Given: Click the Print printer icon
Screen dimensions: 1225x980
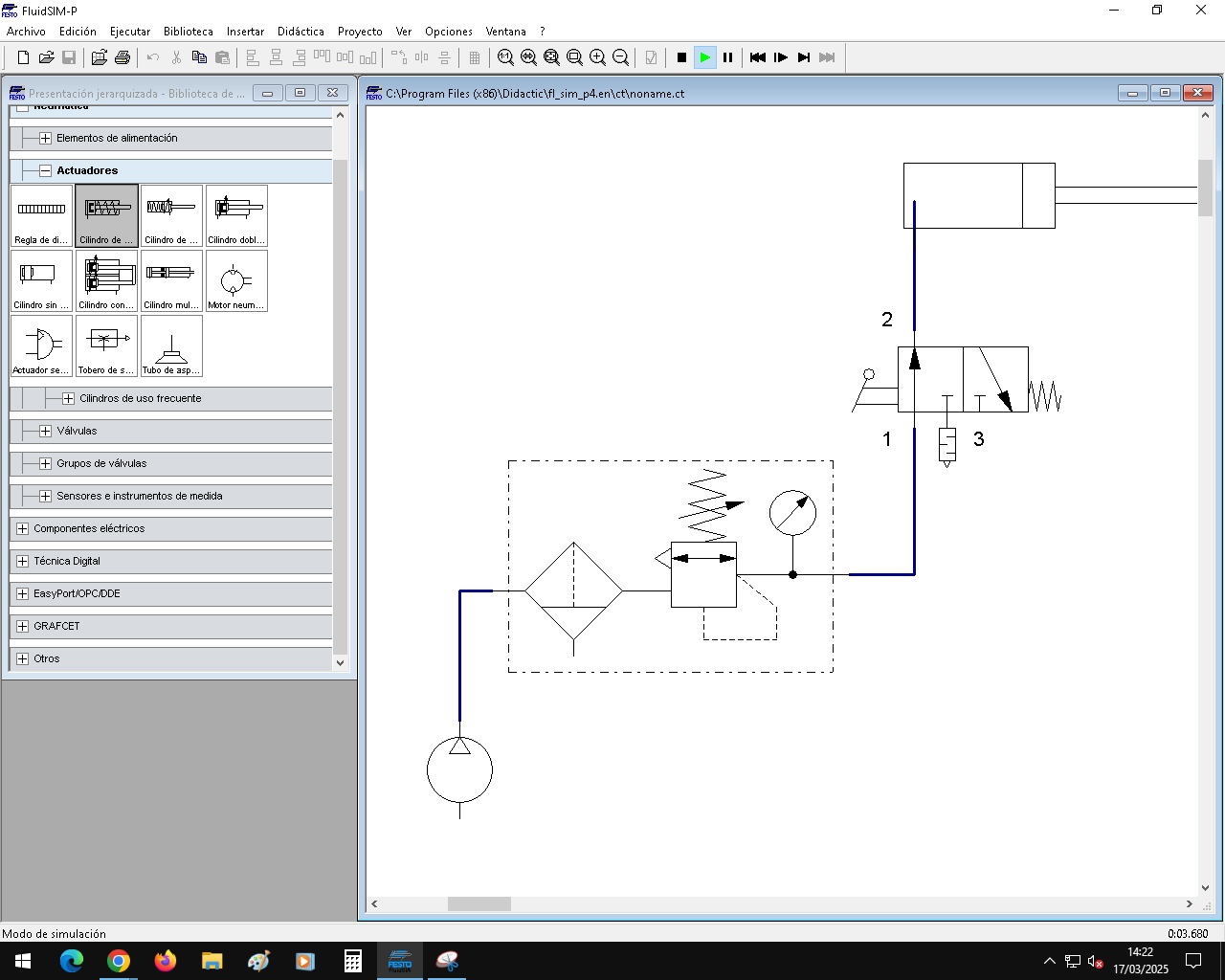Looking at the screenshot, I should click(x=122, y=57).
